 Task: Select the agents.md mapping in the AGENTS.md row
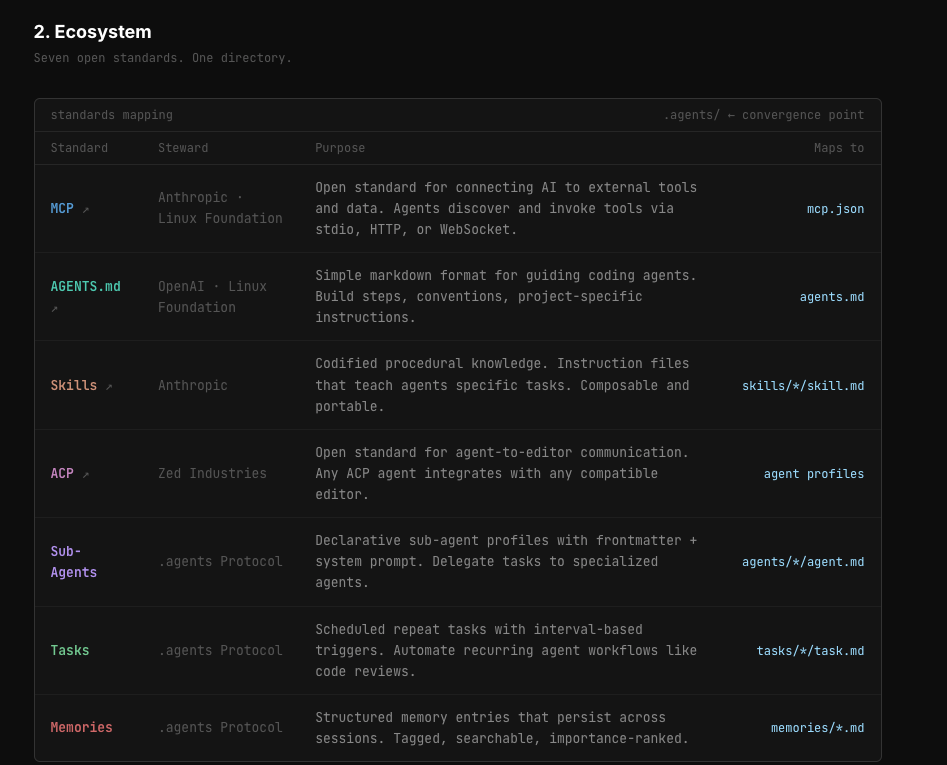(831, 297)
